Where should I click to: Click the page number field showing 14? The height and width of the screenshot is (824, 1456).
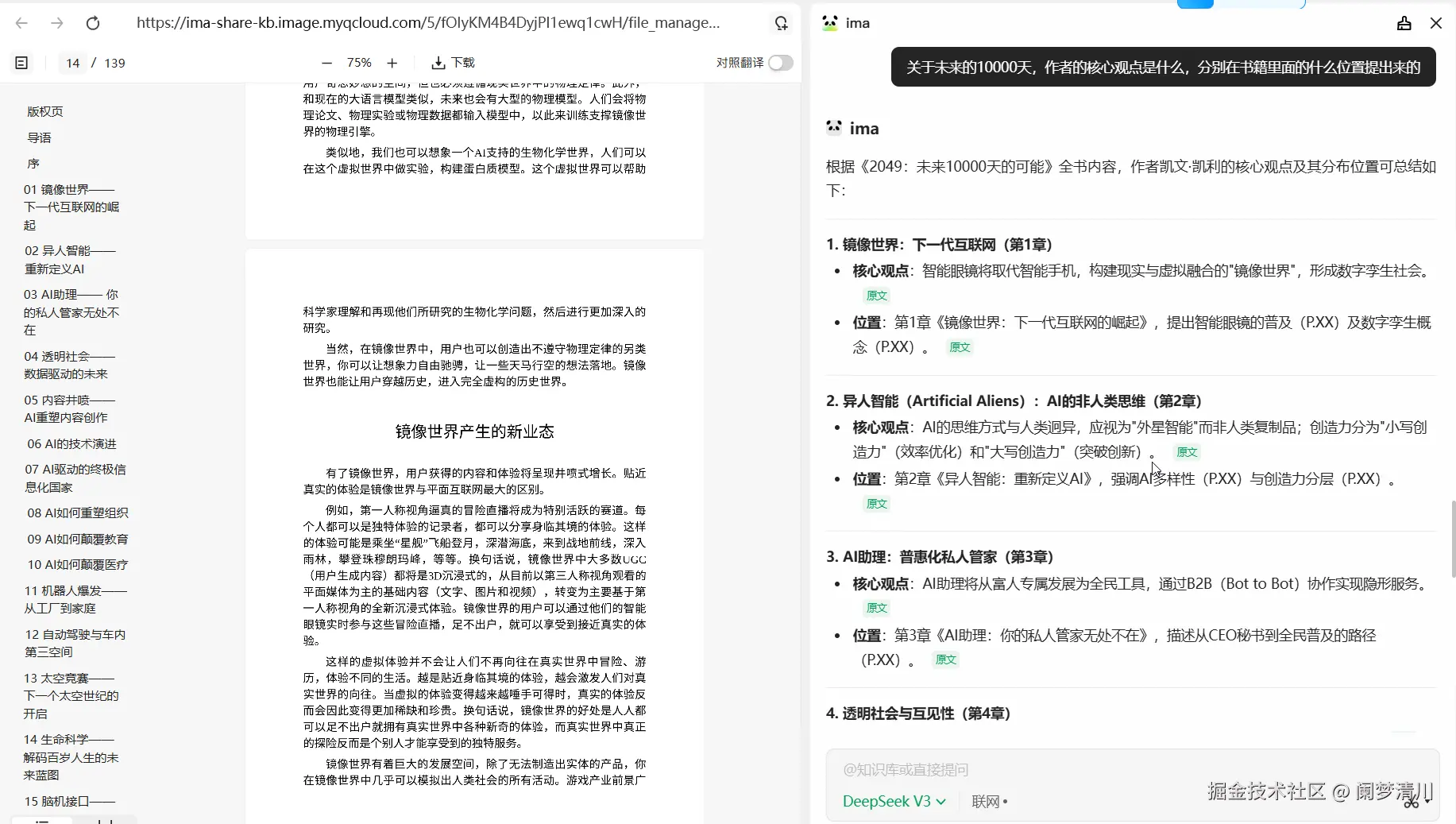click(x=73, y=63)
